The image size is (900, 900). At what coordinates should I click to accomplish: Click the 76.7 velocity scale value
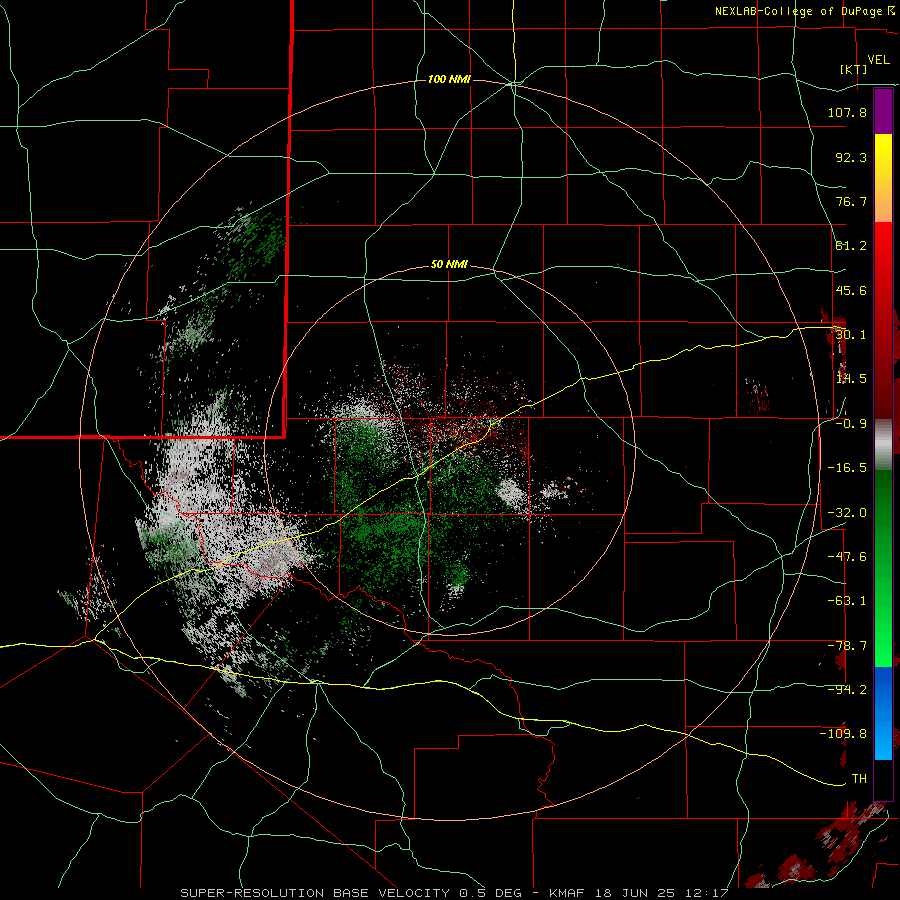[x=851, y=201]
